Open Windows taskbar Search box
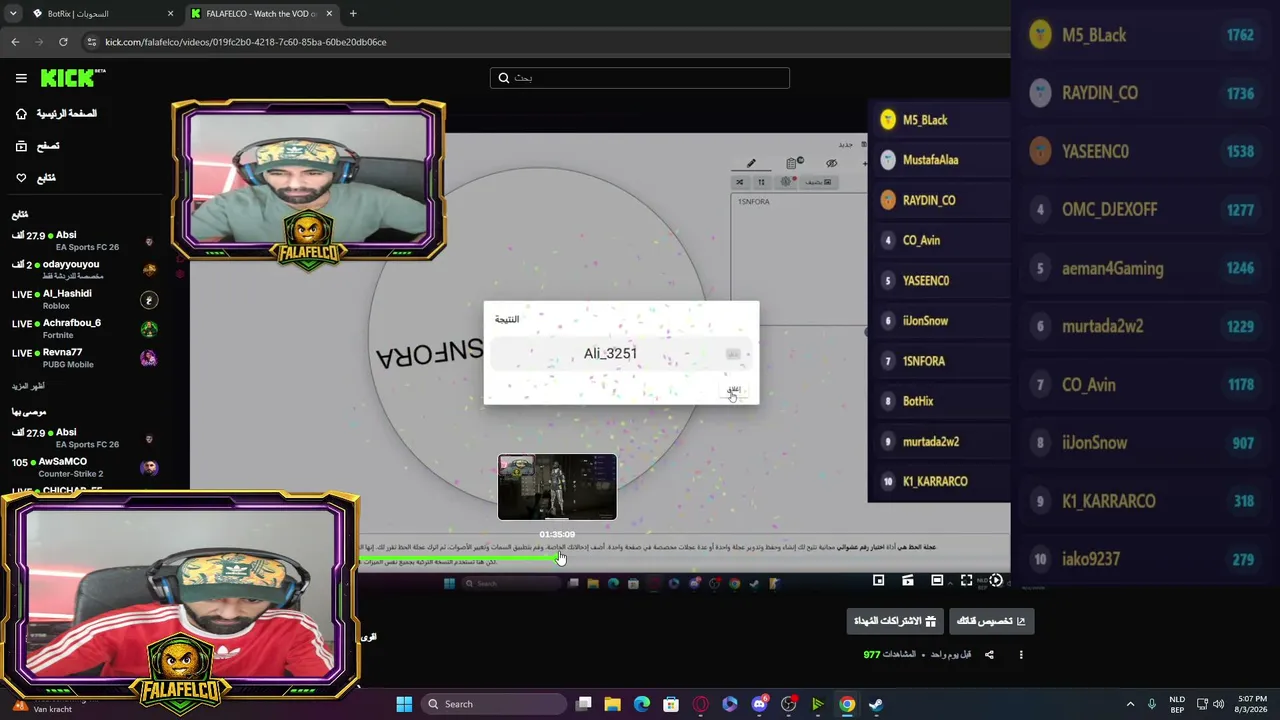Image resolution: width=1280 pixels, height=720 pixels. tap(492, 704)
